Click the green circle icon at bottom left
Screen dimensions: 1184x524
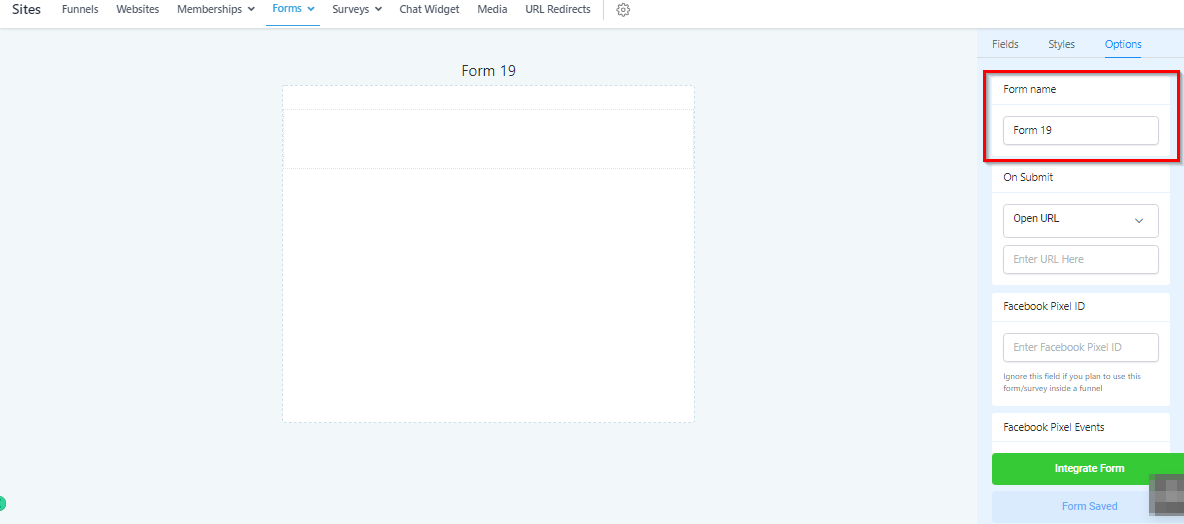click(3, 504)
